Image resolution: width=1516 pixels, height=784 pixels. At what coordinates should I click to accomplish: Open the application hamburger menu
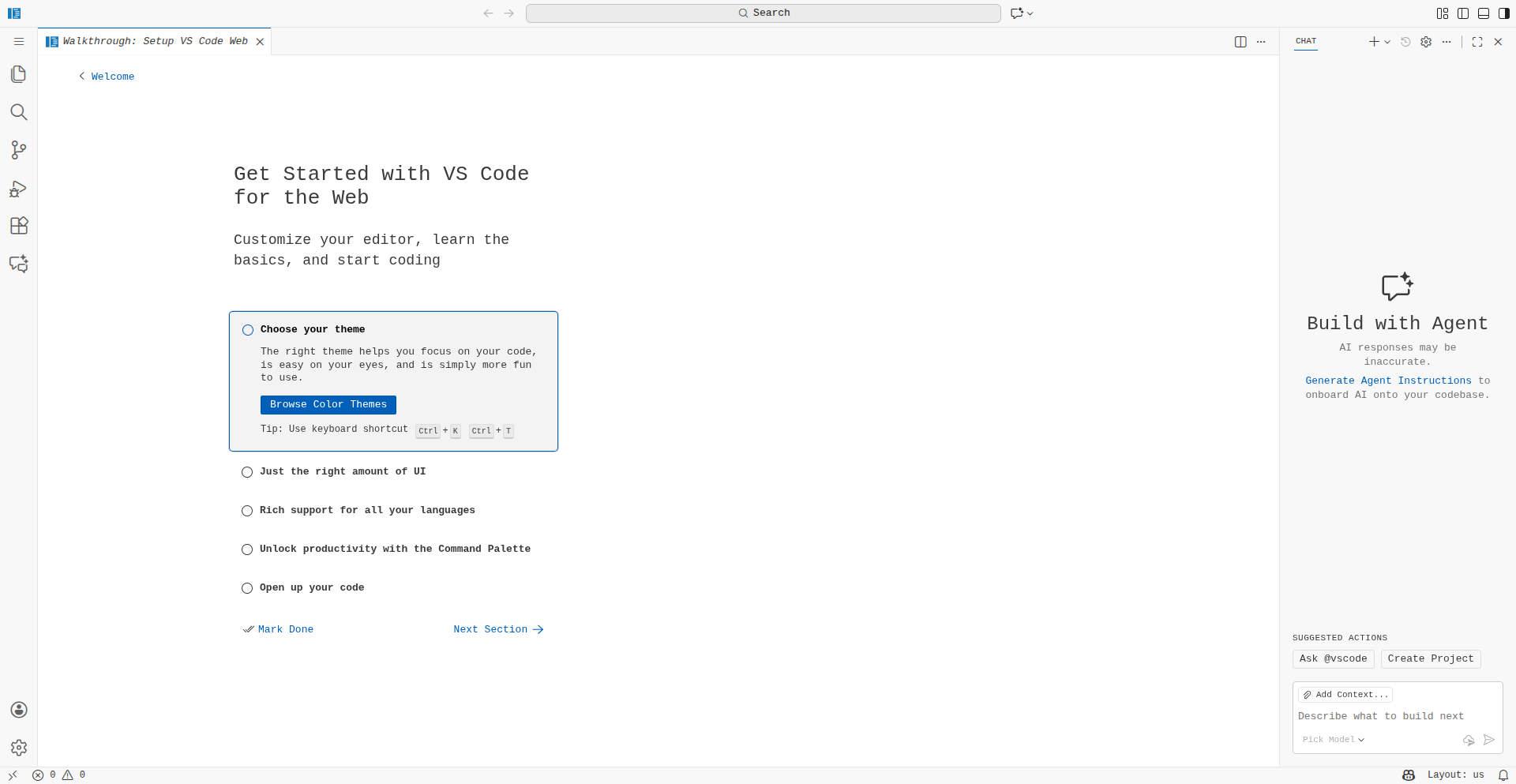point(19,41)
